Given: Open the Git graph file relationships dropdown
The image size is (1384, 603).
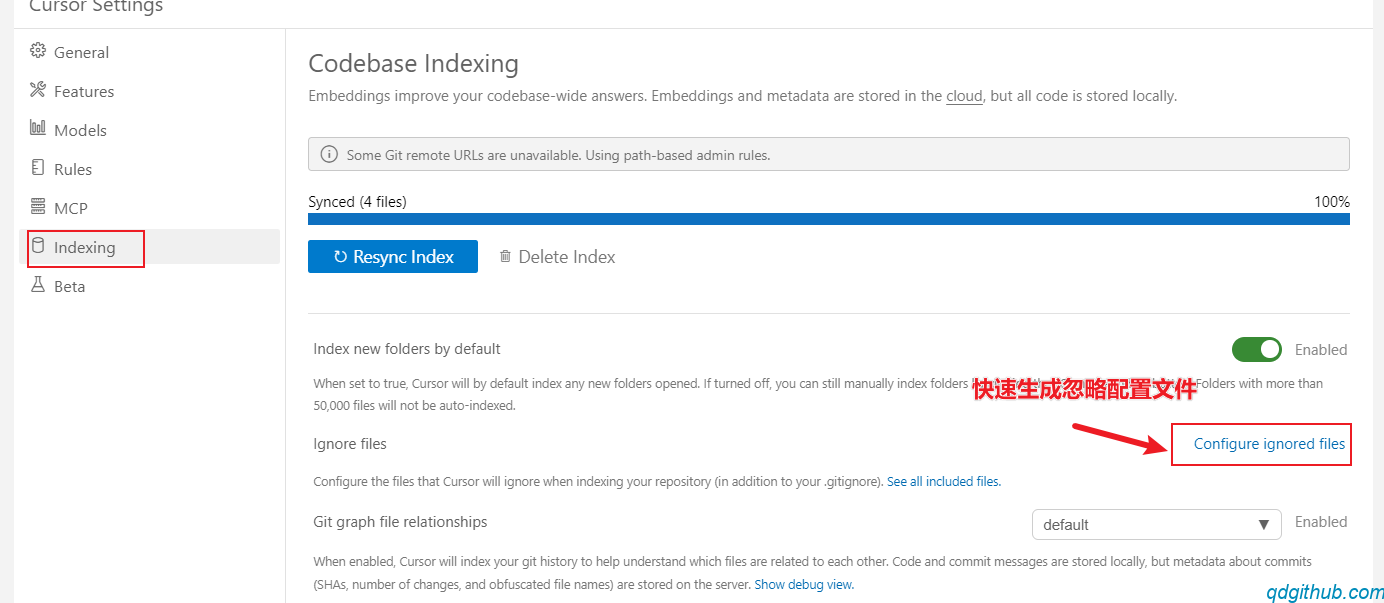Looking at the screenshot, I should [x=1157, y=524].
